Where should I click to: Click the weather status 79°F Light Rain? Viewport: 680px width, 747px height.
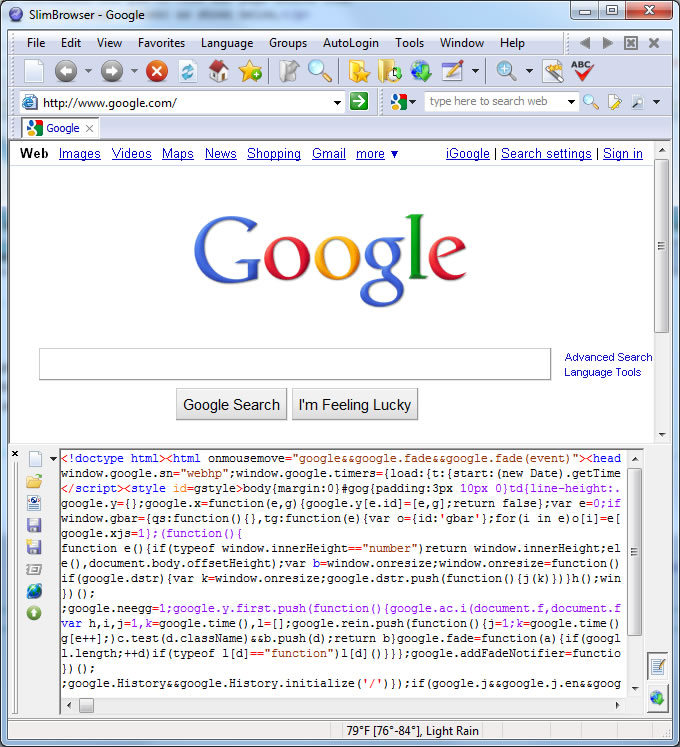click(x=413, y=730)
